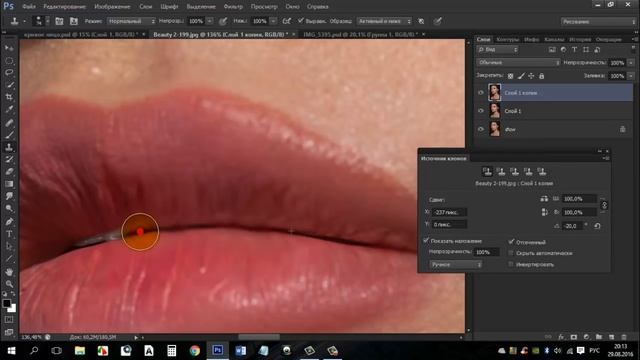Lock layer position icon
This screenshot has height=360, width=640.
coord(531,76)
